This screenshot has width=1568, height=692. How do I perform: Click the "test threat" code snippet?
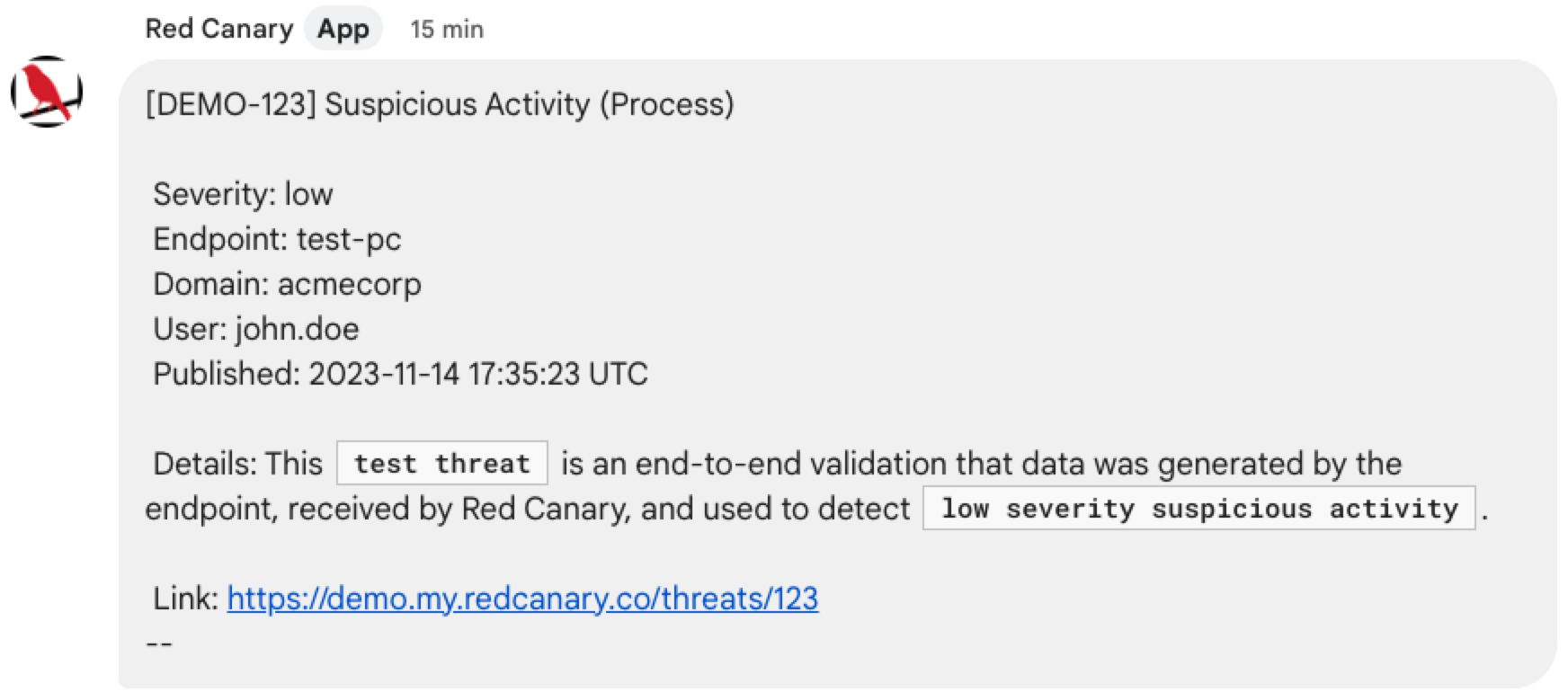(x=442, y=464)
